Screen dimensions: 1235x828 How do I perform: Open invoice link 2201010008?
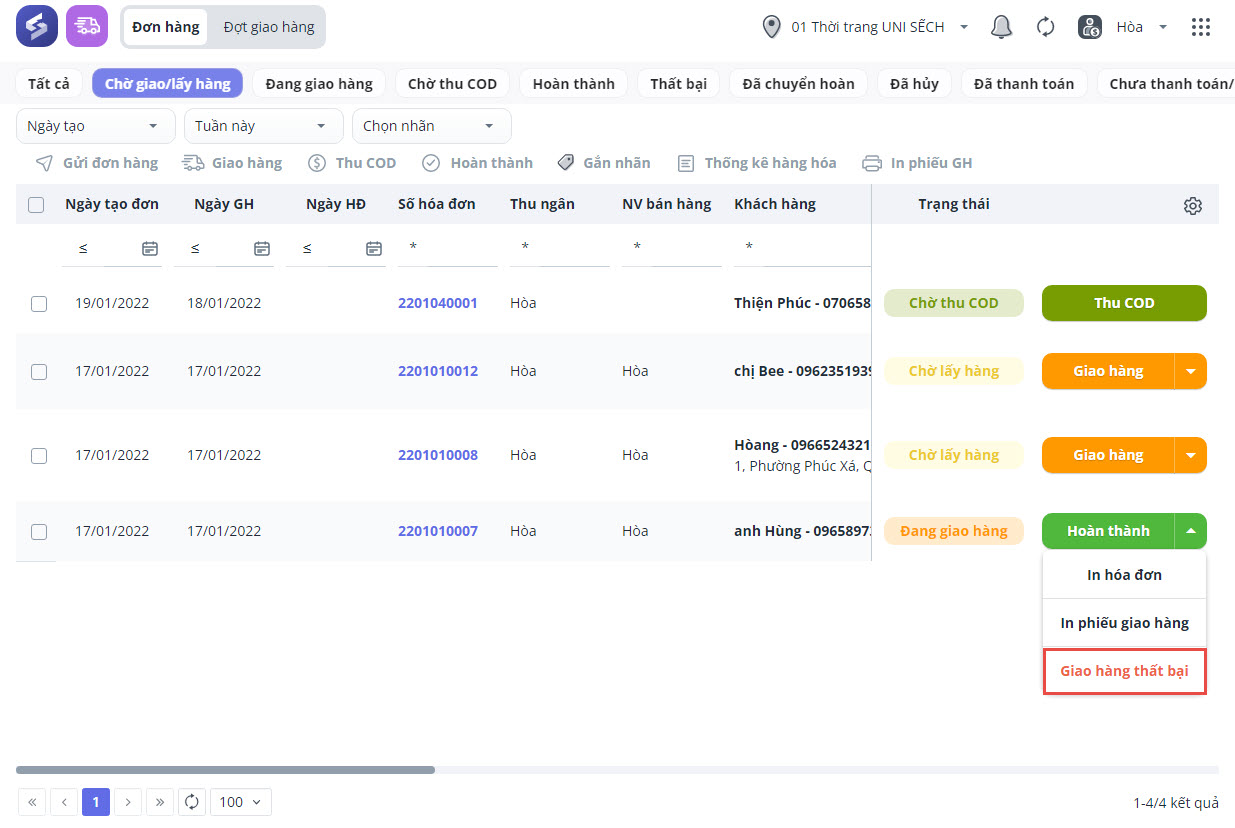tap(438, 455)
